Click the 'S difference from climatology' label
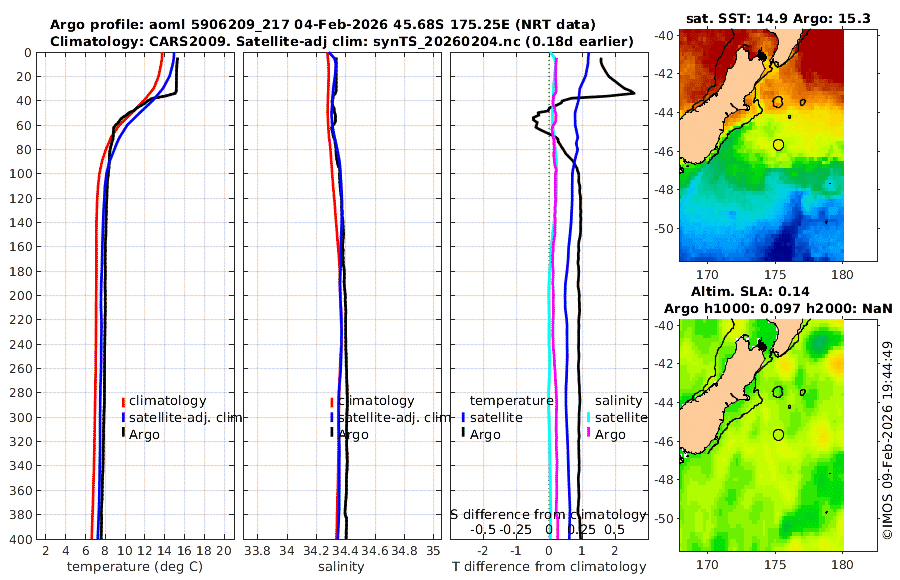Screen dimensions: 900x580 click(548, 513)
